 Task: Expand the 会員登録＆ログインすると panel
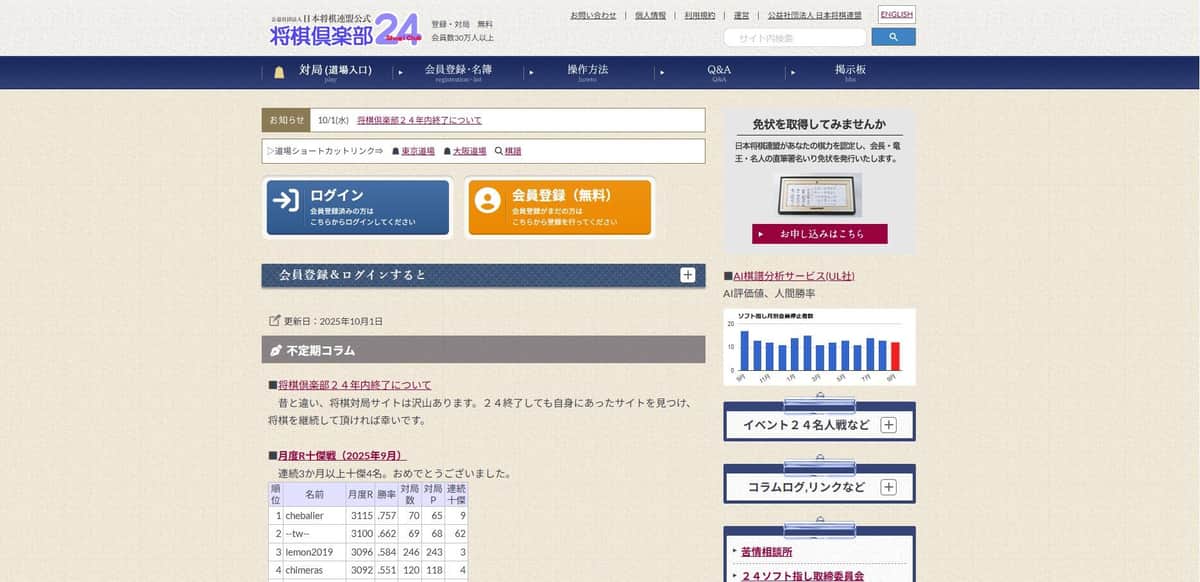(x=686, y=273)
